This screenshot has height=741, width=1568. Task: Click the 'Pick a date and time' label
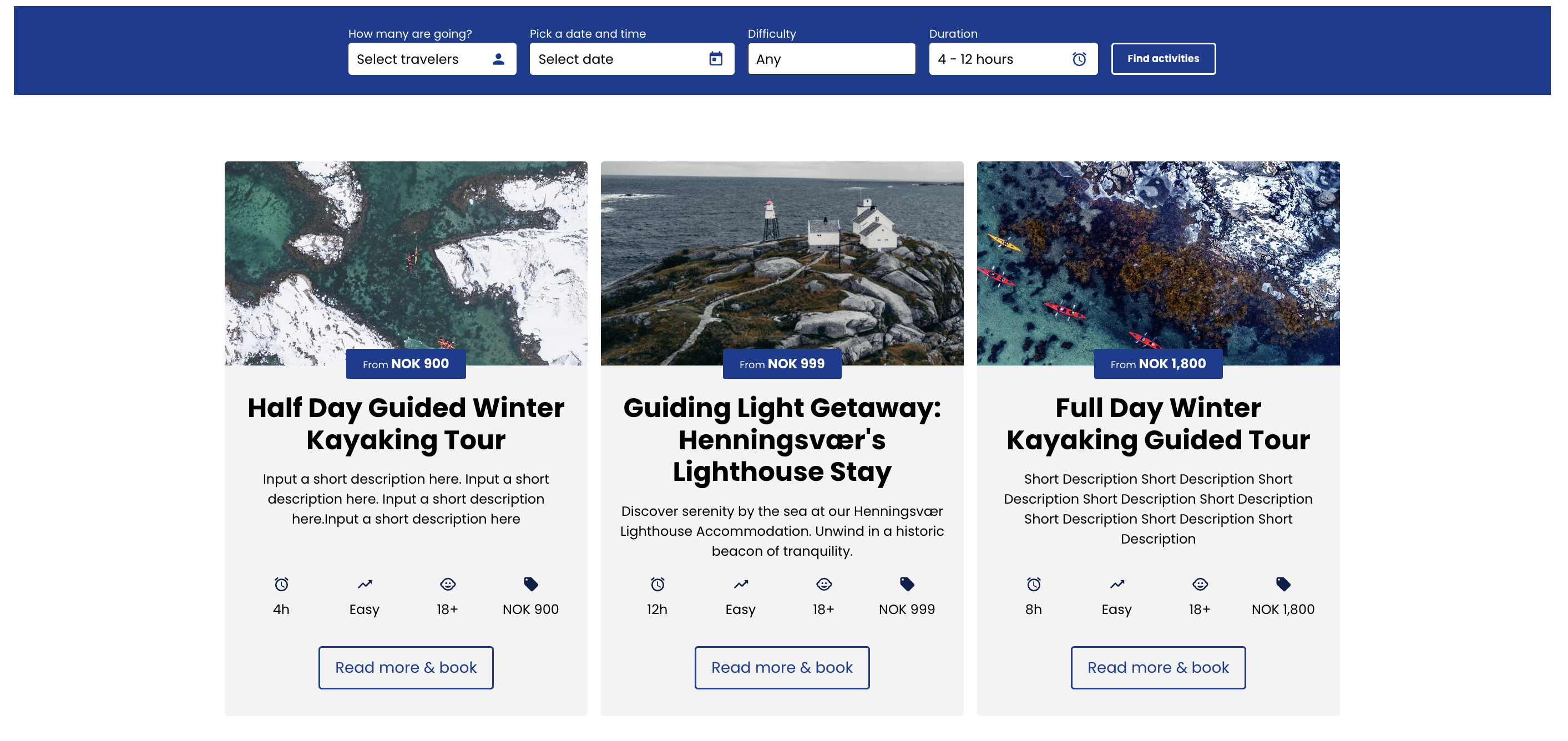[x=588, y=33]
